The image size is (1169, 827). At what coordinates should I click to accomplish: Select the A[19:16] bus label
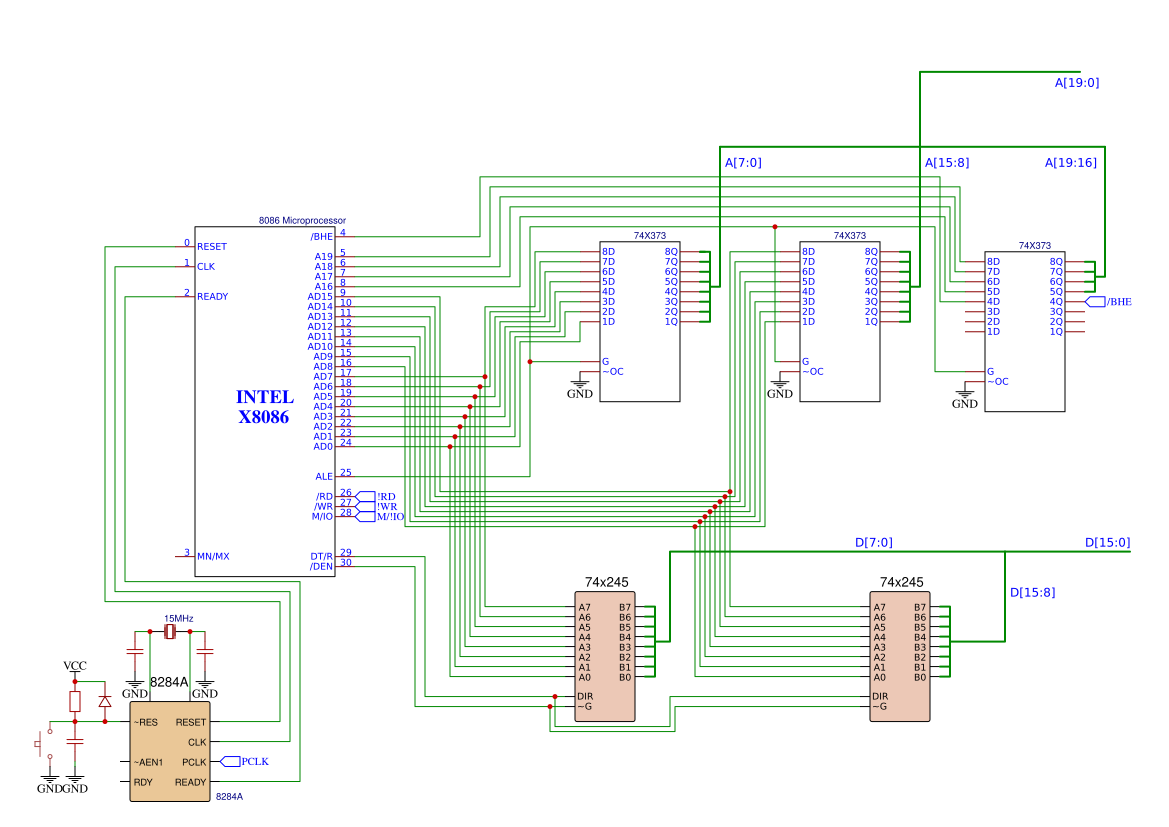[1071, 163]
